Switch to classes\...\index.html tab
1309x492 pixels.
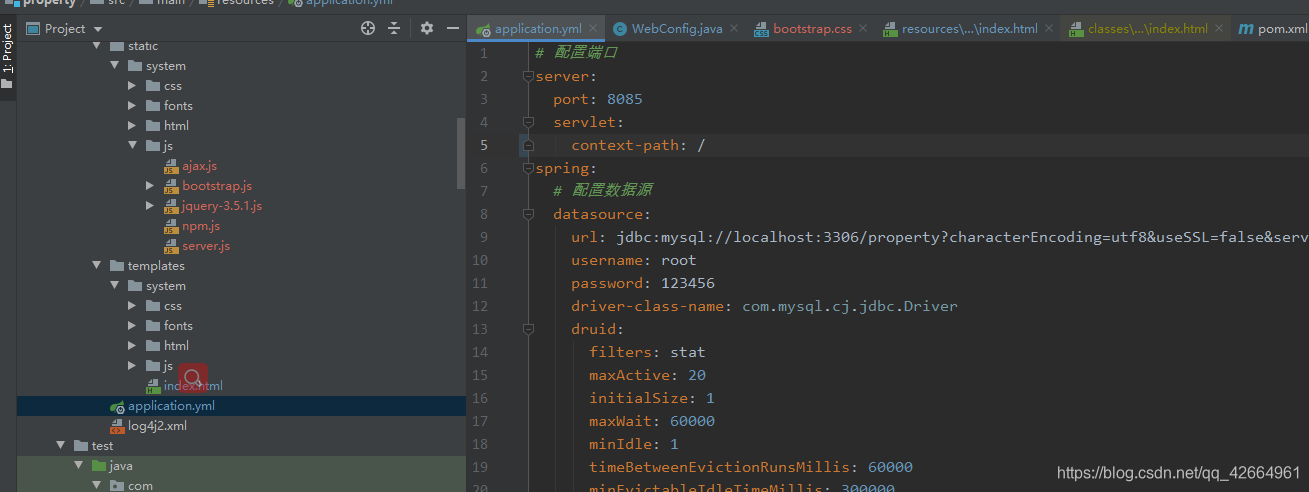(x=1148, y=29)
